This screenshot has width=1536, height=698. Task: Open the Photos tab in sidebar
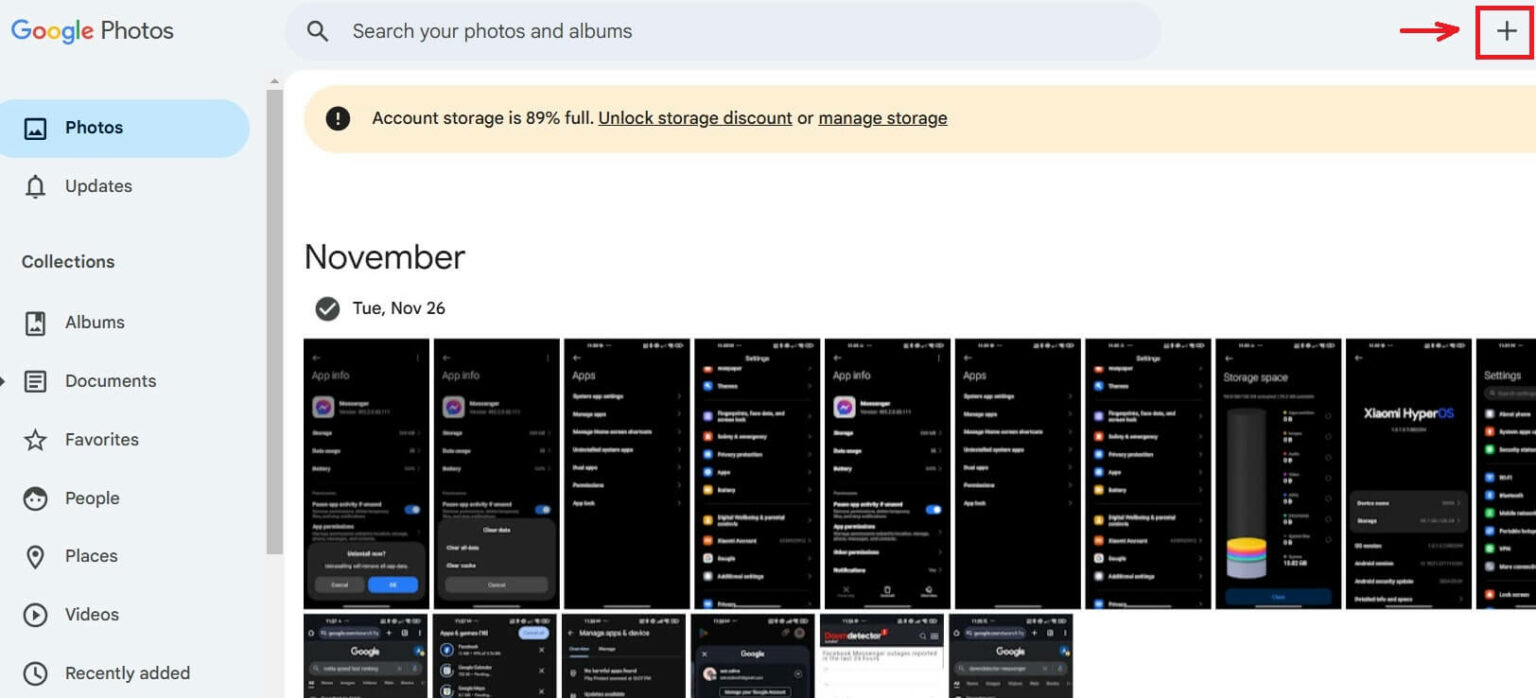(x=124, y=128)
